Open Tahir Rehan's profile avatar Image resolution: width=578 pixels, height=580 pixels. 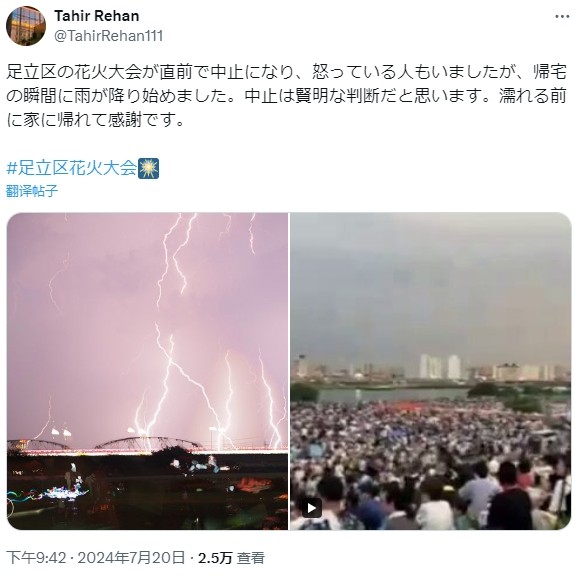pyautogui.click(x=26, y=26)
